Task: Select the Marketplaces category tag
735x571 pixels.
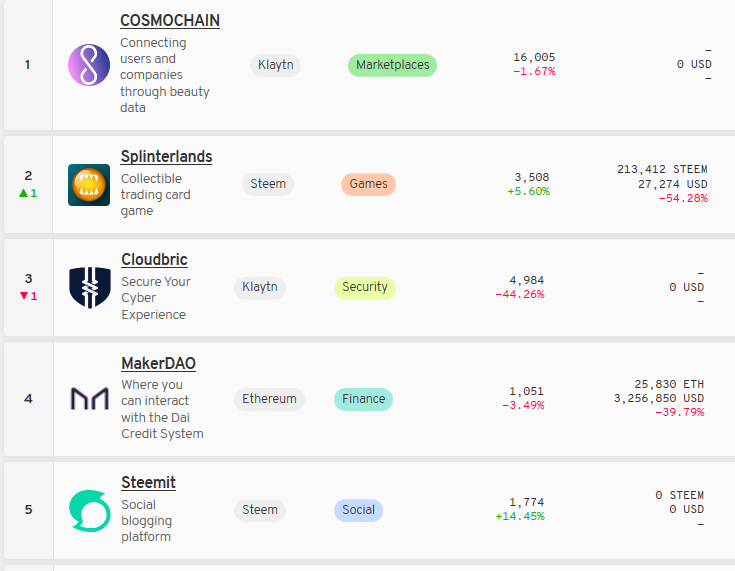Action: [x=392, y=65]
